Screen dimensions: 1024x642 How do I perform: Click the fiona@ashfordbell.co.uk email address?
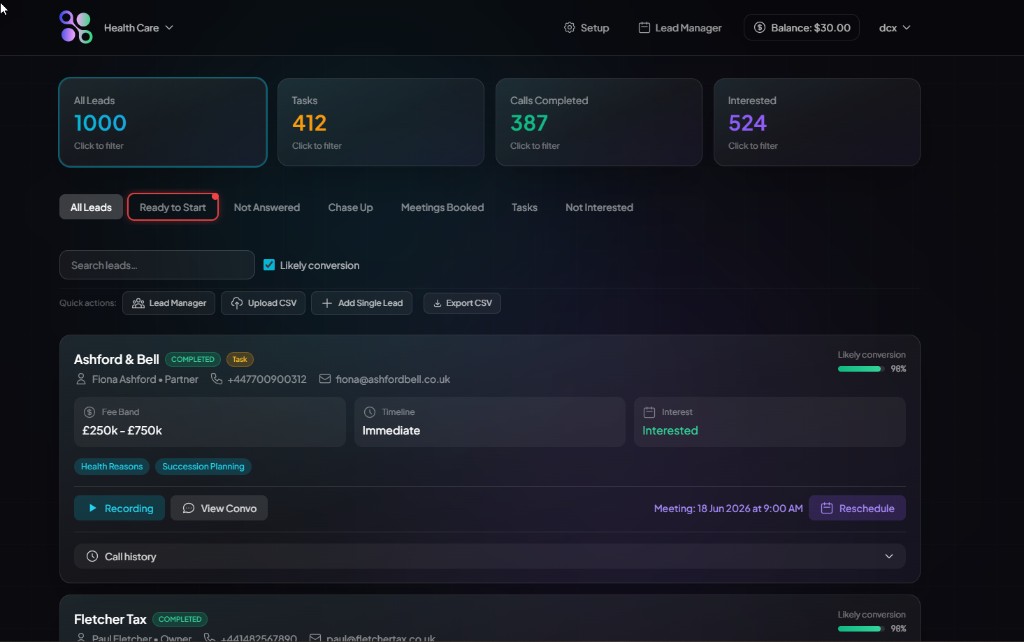392,379
